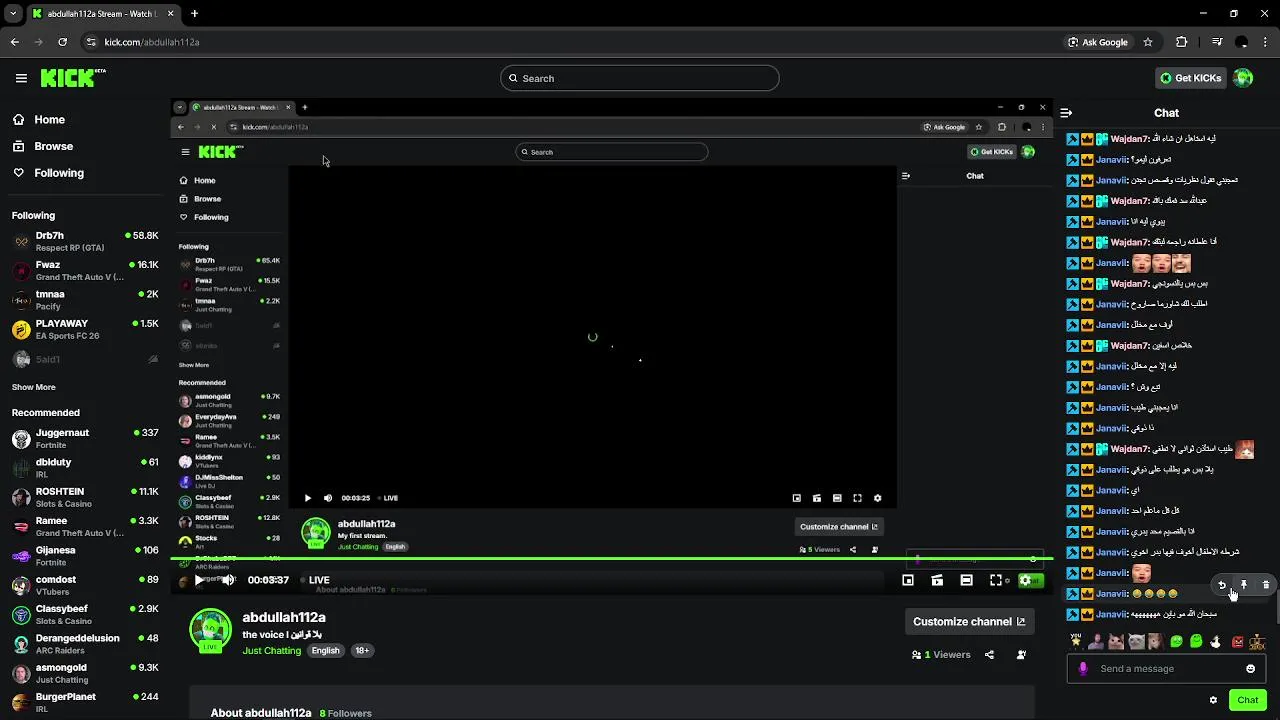Open PLAYAWAY channel in sidebar
Screen dimensions: 1280x720
pos(85,329)
